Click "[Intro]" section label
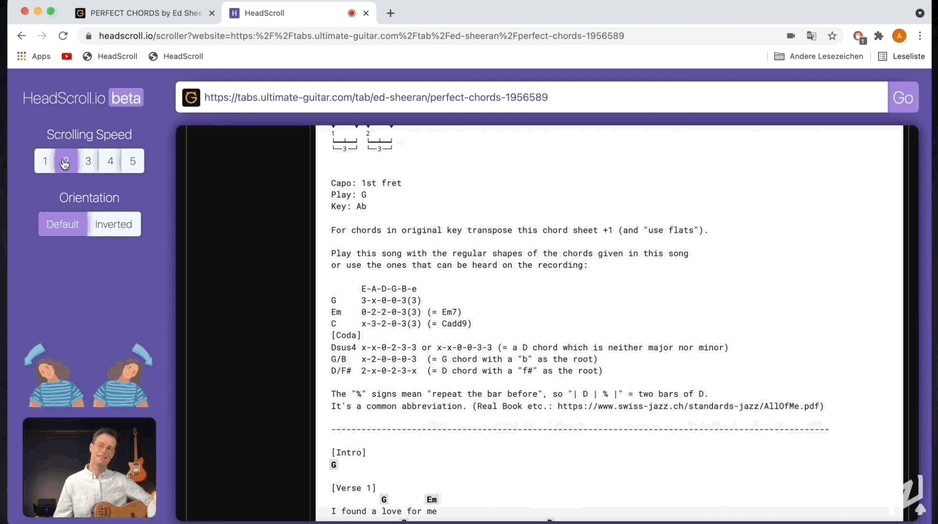The width and height of the screenshot is (938, 524). pyautogui.click(x=348, y=453)
